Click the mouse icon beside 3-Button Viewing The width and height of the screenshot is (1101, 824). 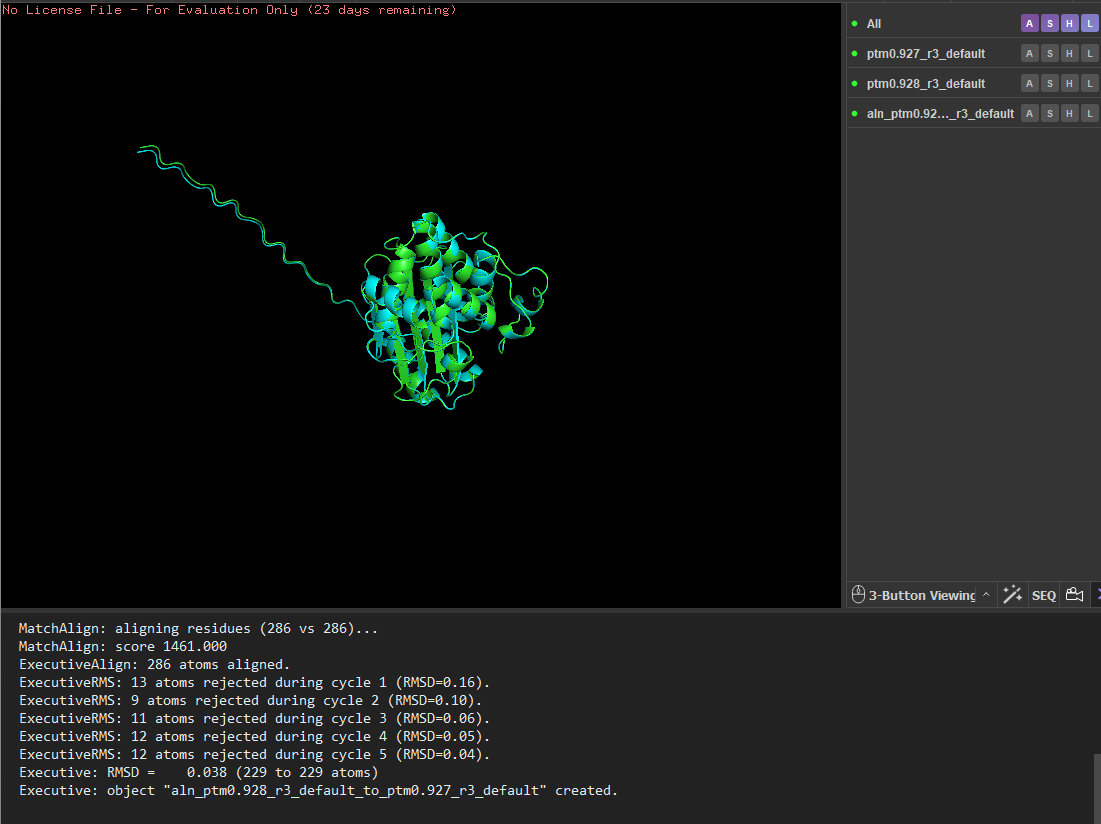click(x=858, y=595)
